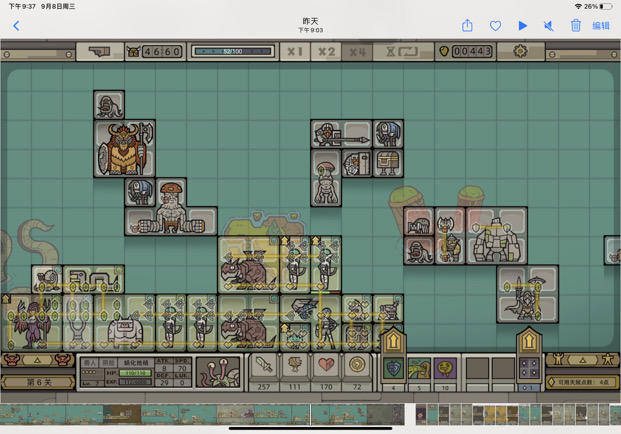The image size is (621, 434).
Task: Select the sword attack stat icon
Action: (x=264, y=365)
